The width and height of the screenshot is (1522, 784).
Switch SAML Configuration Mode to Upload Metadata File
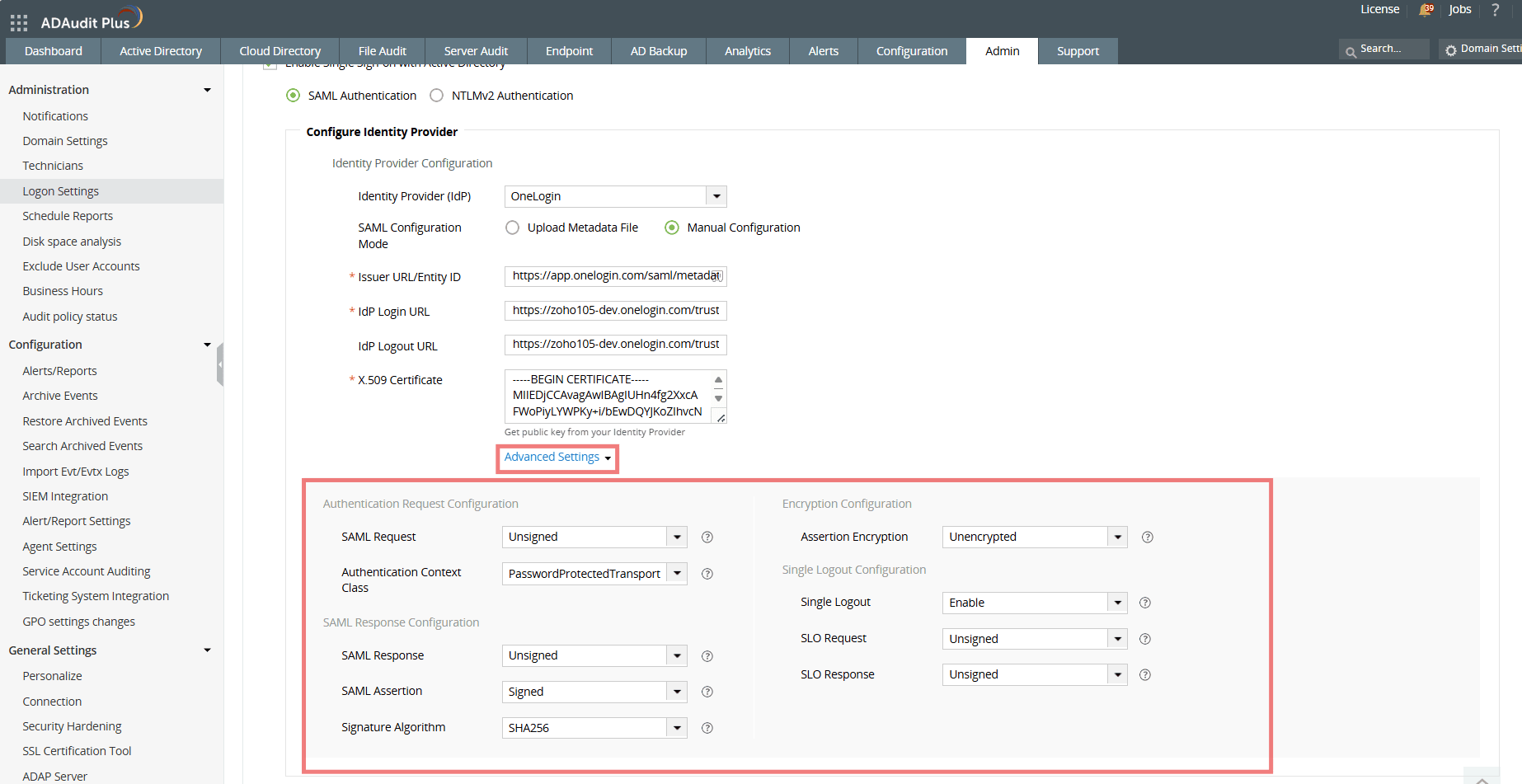coord(512,228)
